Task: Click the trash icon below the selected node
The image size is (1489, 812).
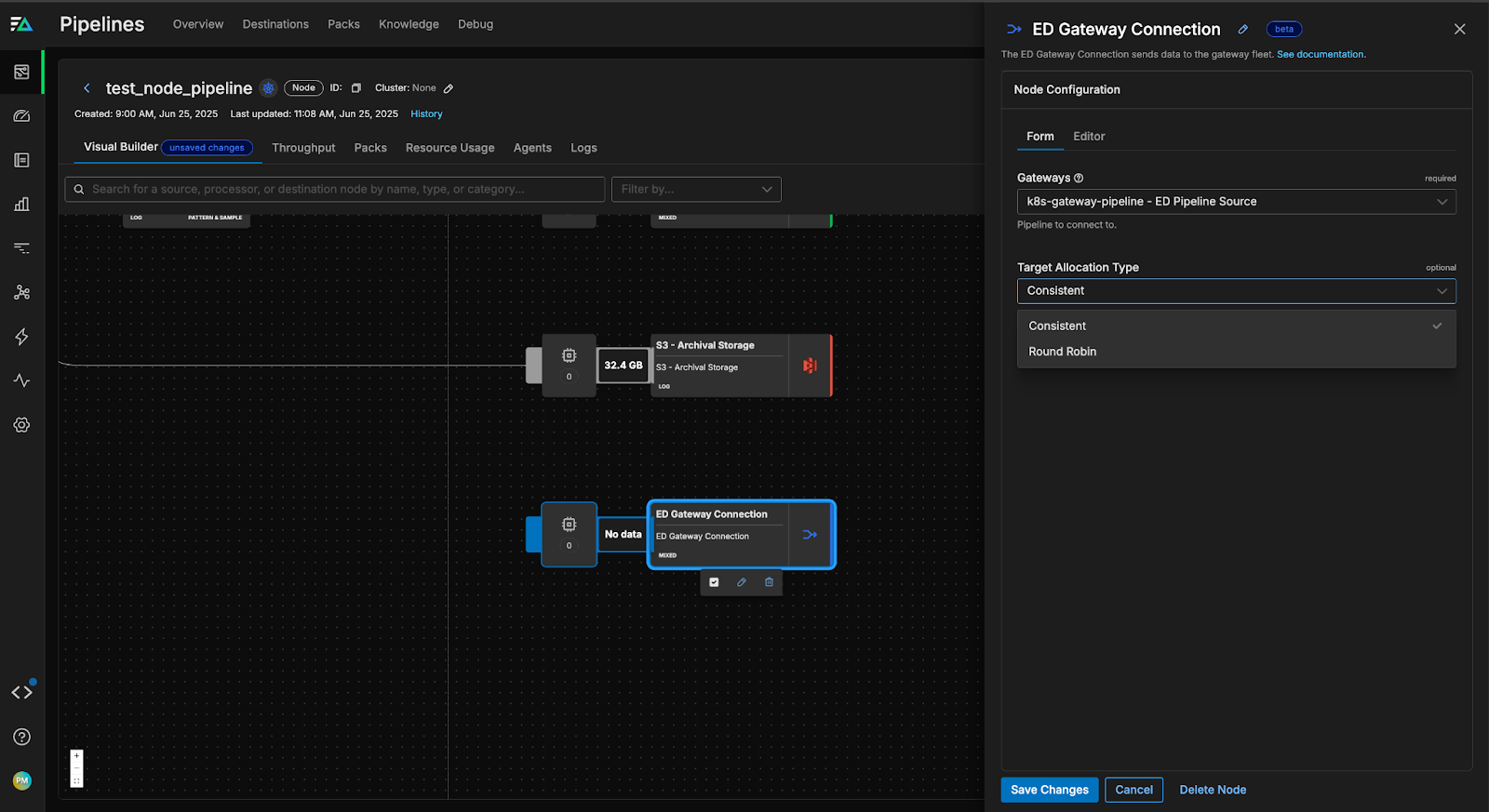Action: click(x=769, y=582)
